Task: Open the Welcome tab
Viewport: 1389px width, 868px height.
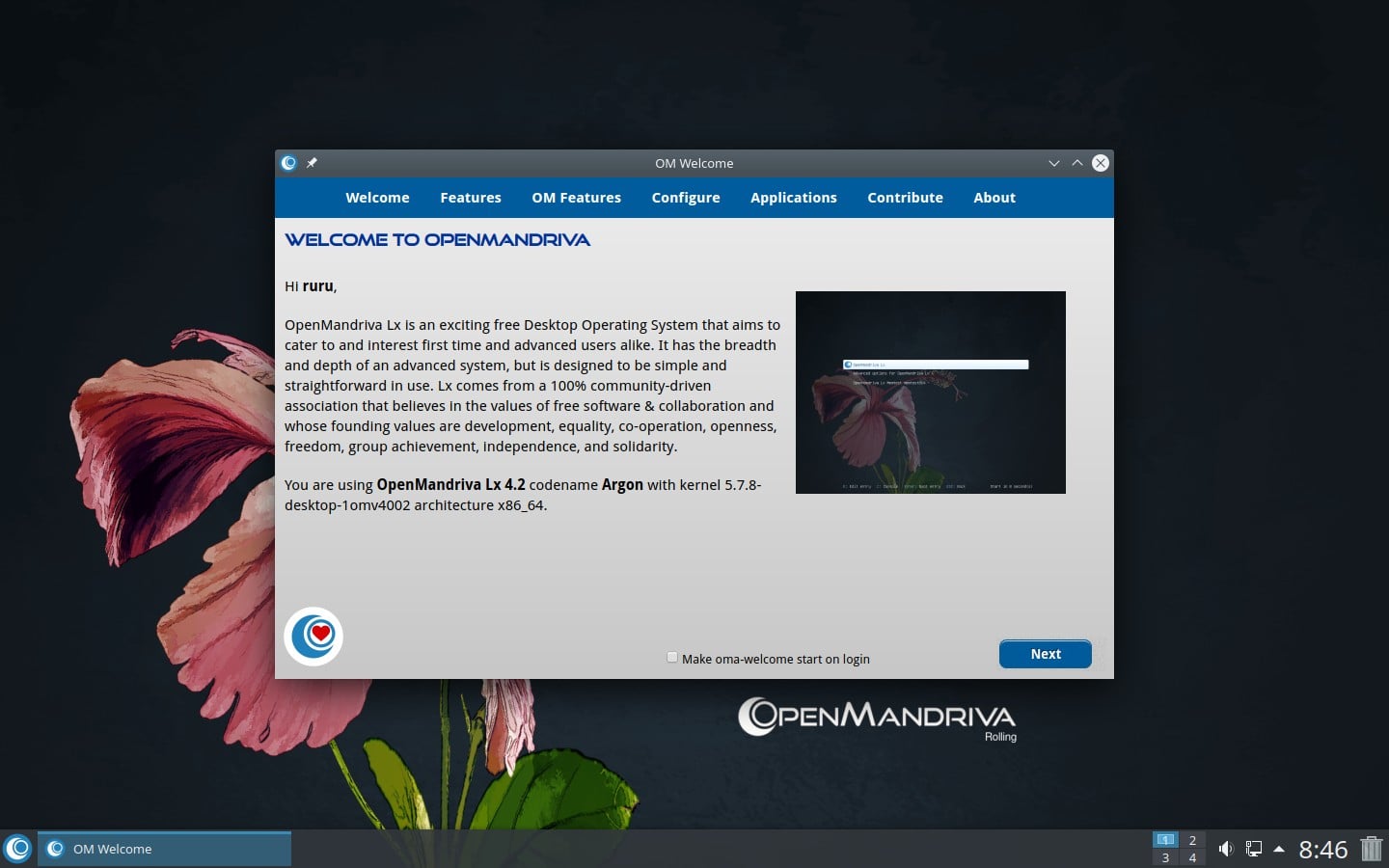Action: (377, 198)
